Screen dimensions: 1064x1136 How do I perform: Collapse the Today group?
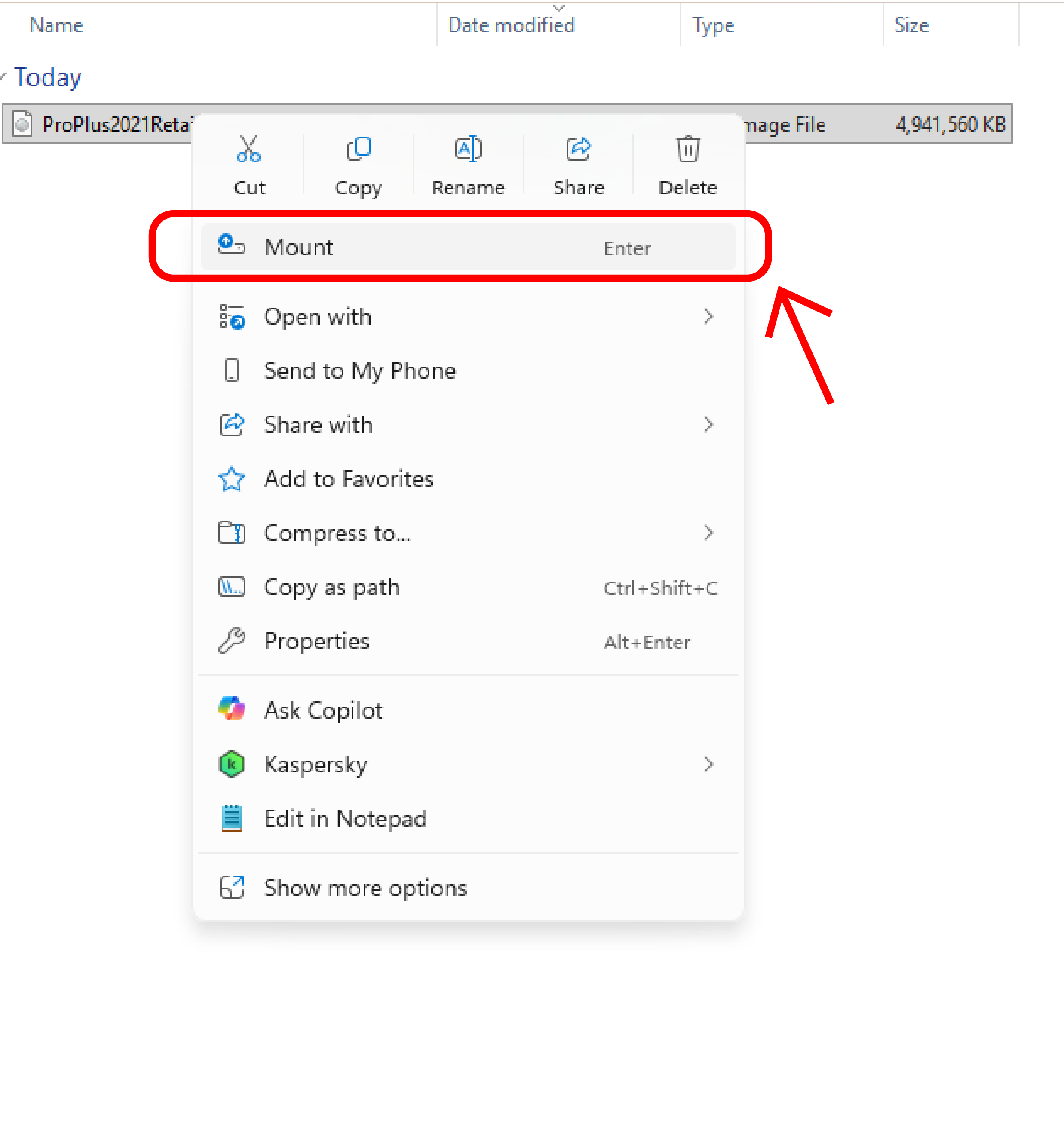(x=3, y=76)
